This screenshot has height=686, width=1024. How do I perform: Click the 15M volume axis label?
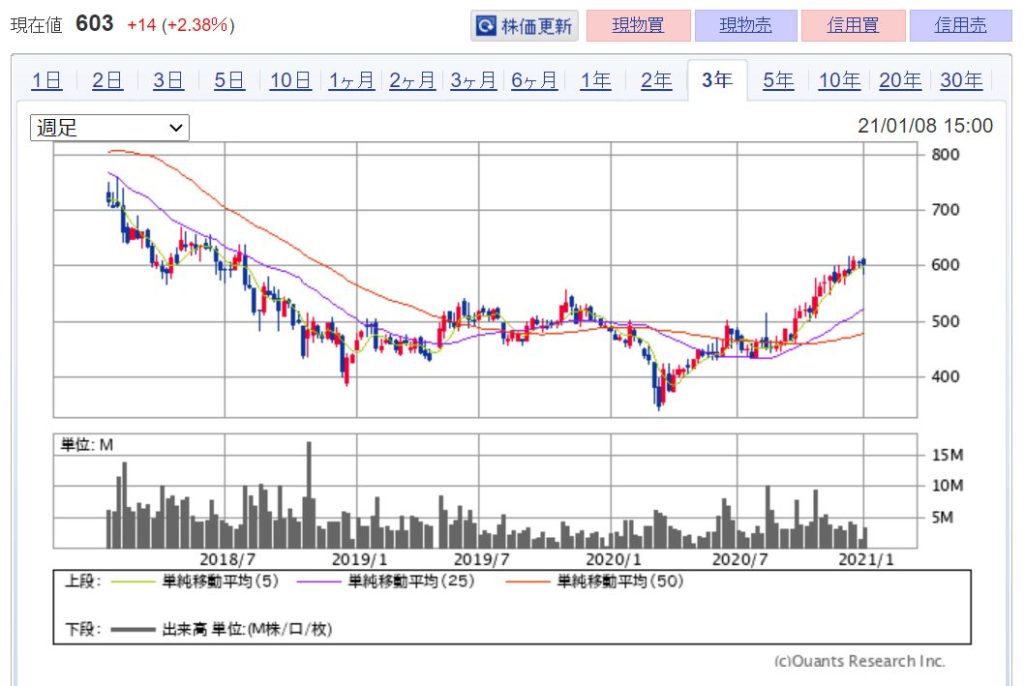947,455
